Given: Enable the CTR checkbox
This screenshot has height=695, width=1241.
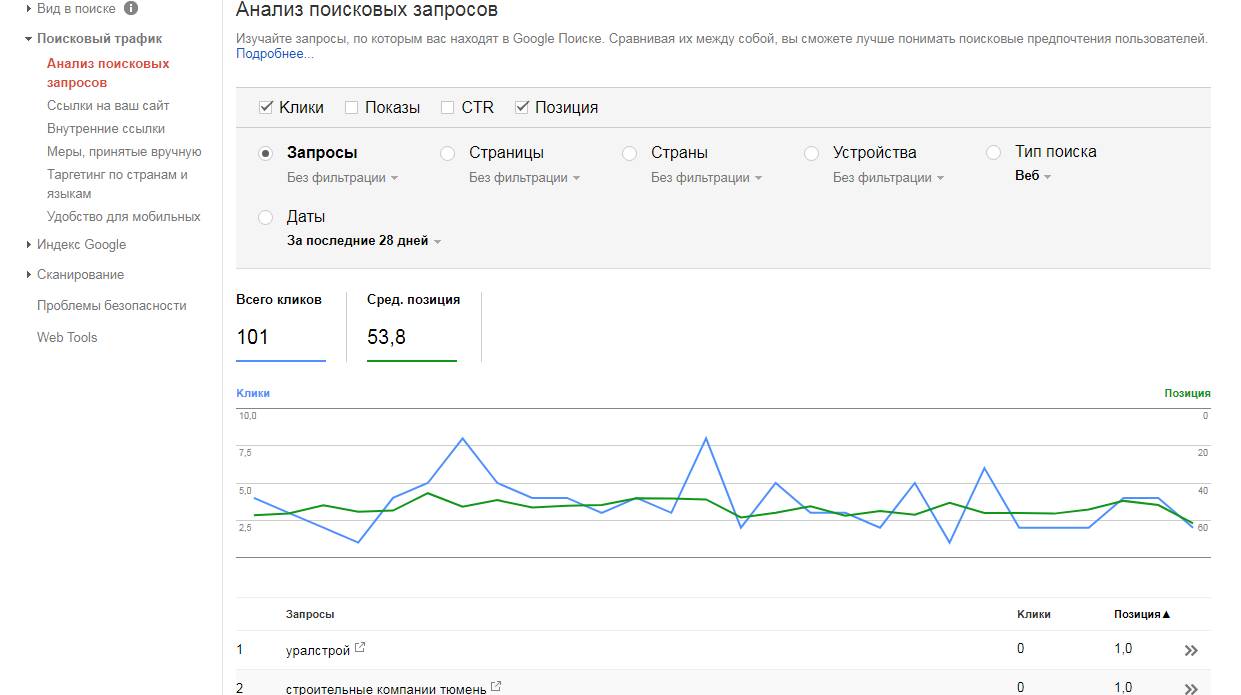Looking at the screenshot, I should [x=447, y=107].
